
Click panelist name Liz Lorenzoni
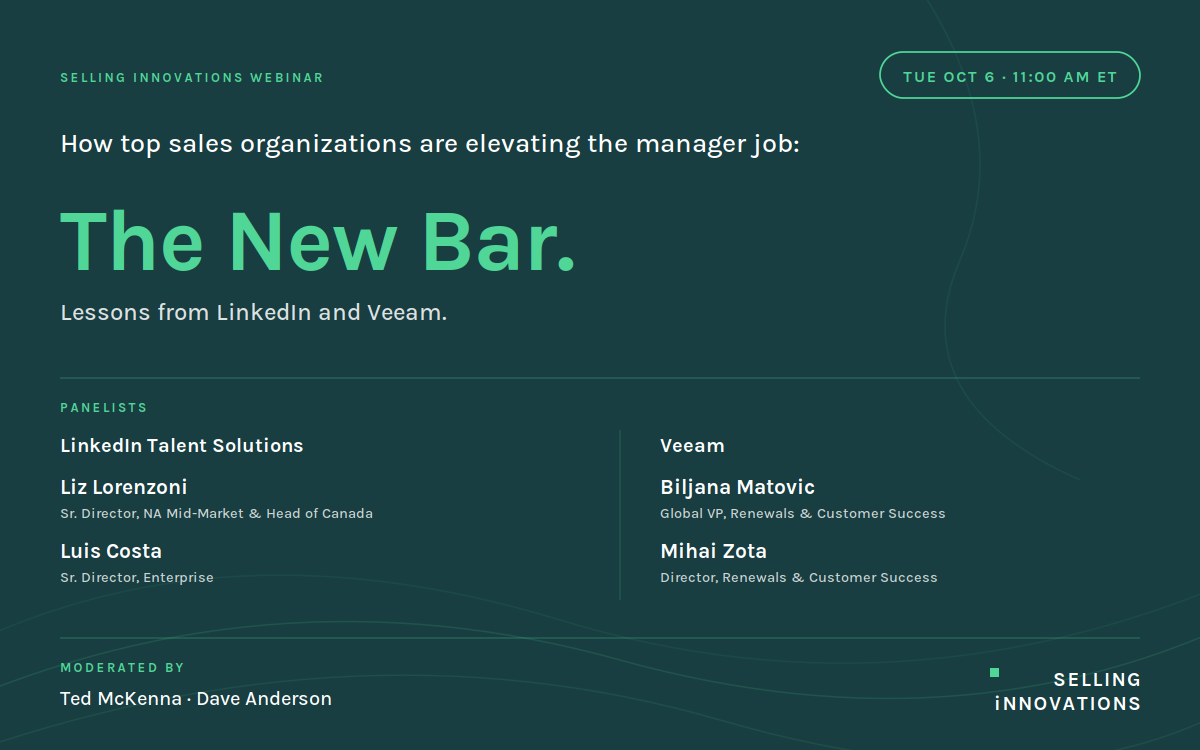click(124, 487)
